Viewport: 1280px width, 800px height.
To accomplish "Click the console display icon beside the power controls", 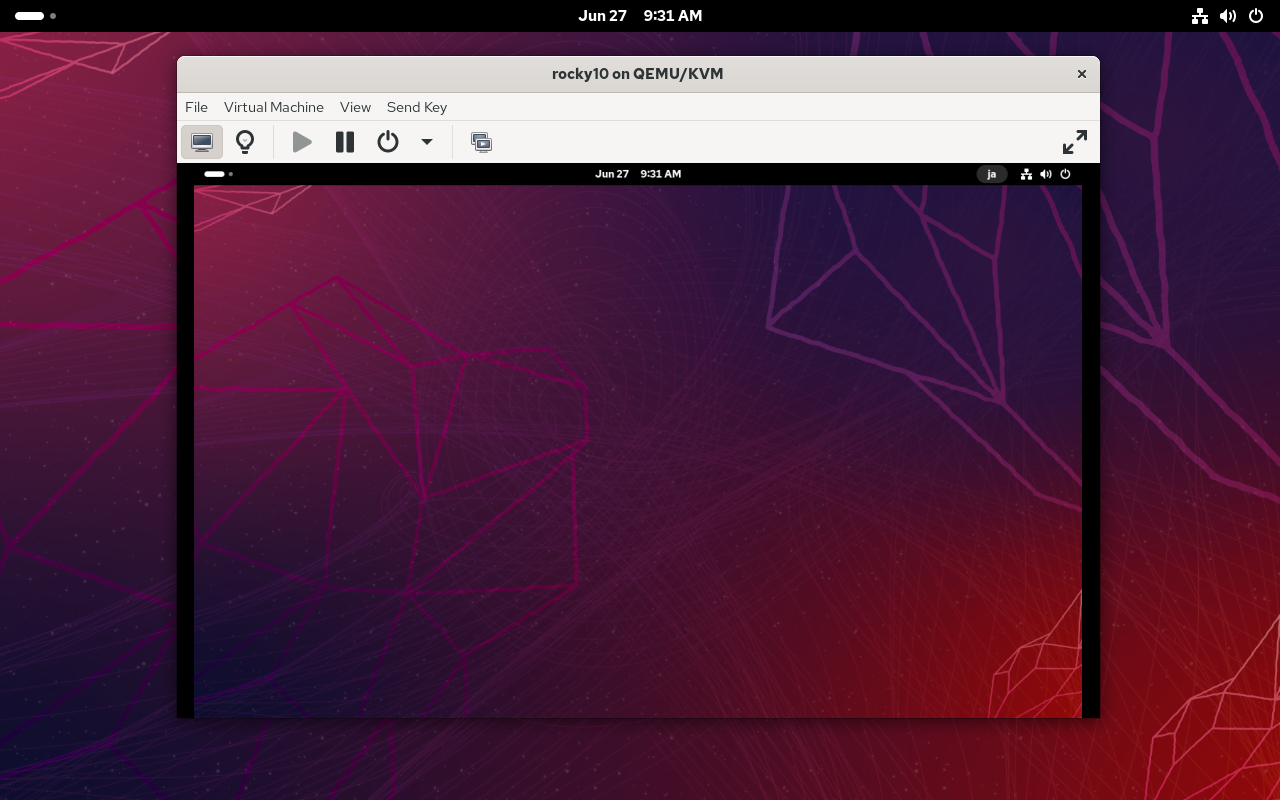I will tap(482, 142).
